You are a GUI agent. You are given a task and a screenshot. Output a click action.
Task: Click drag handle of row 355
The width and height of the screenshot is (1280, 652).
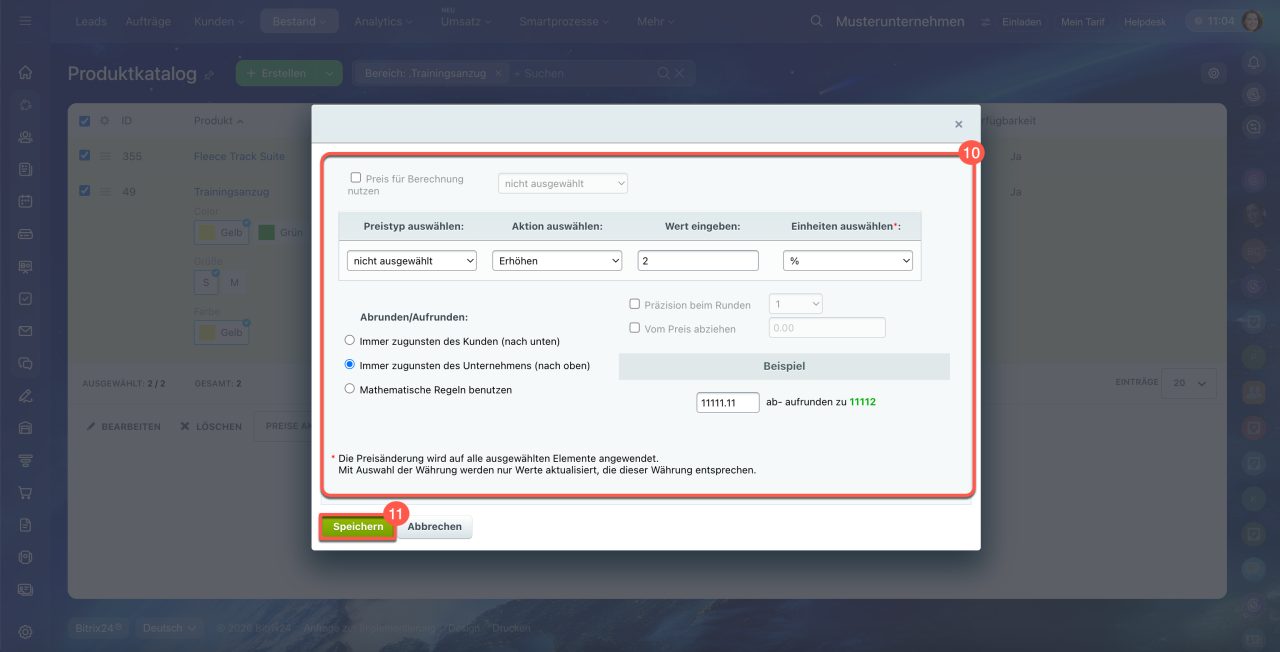pyautogui.click(x=104, y=156)
